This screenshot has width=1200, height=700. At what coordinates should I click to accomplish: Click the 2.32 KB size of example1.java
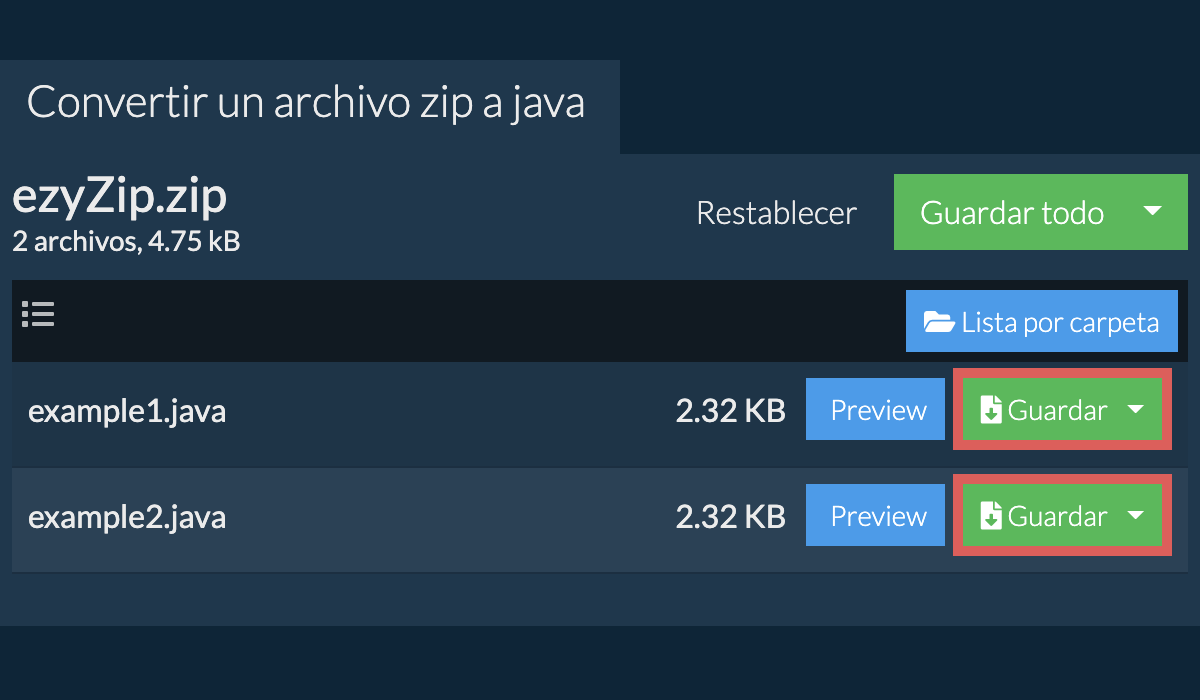point(730,411)
